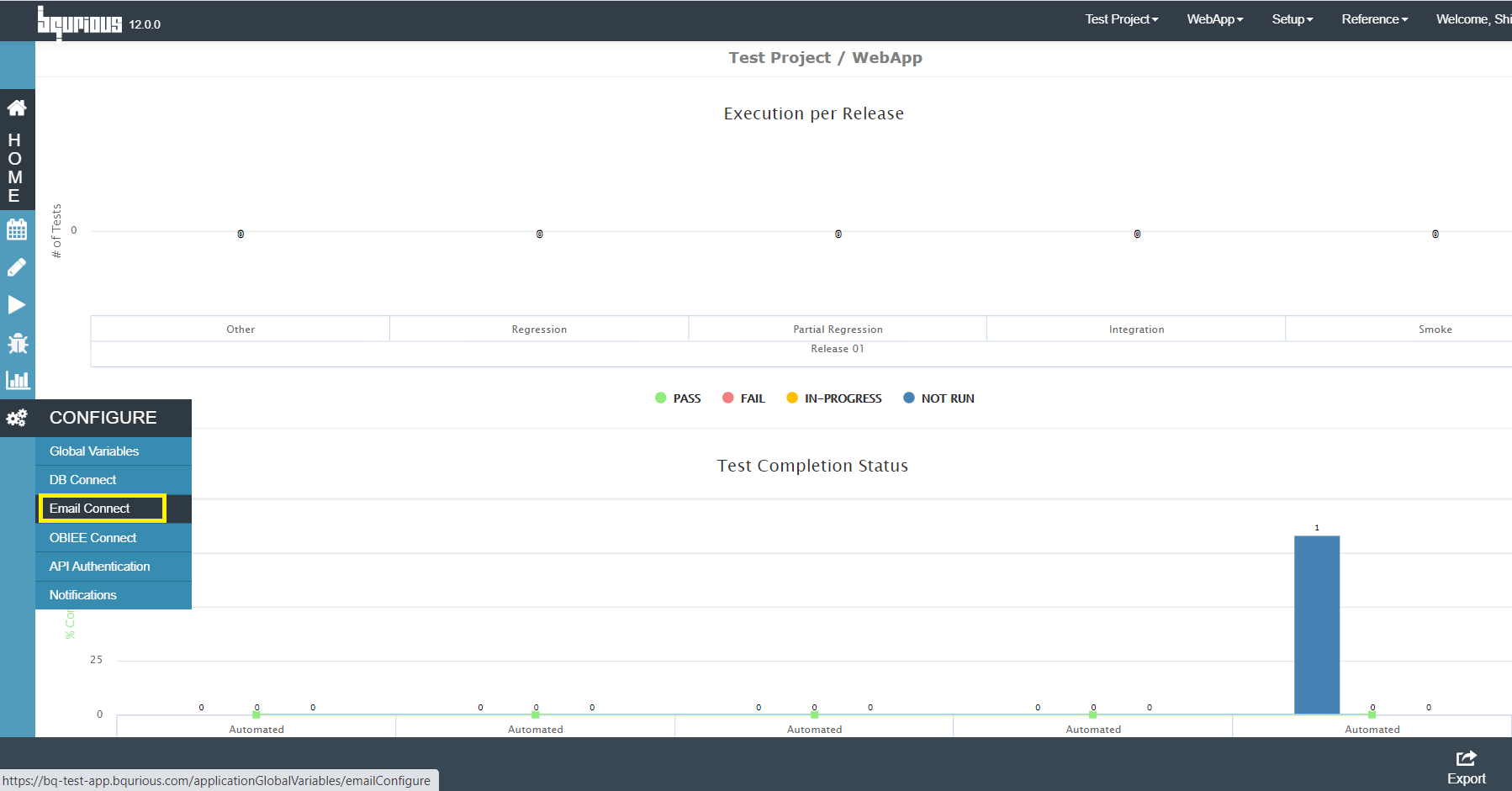Expand the Test Project dropdown

1121,19
